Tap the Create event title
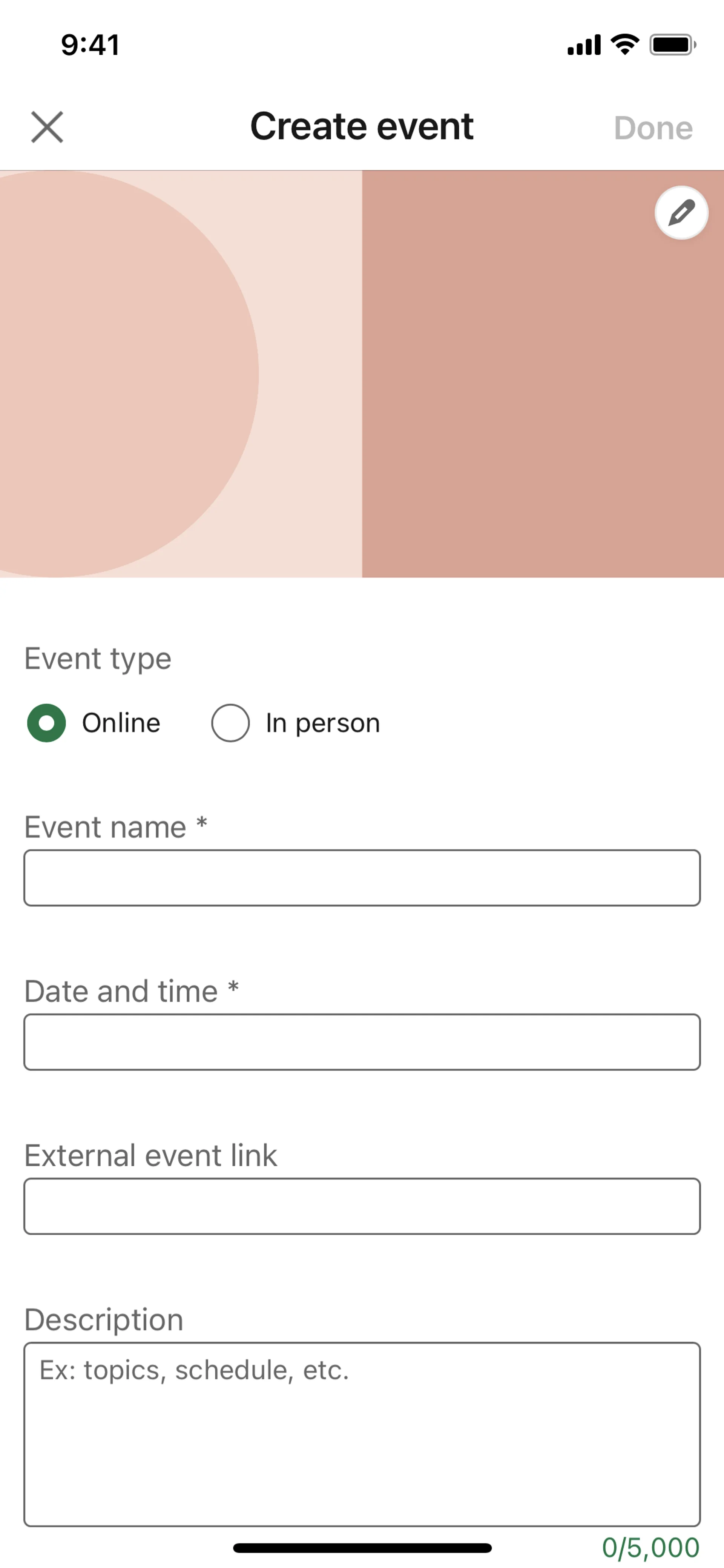Image resolution: width=724 pixels, height=1568 pixels. click(362, 127)
